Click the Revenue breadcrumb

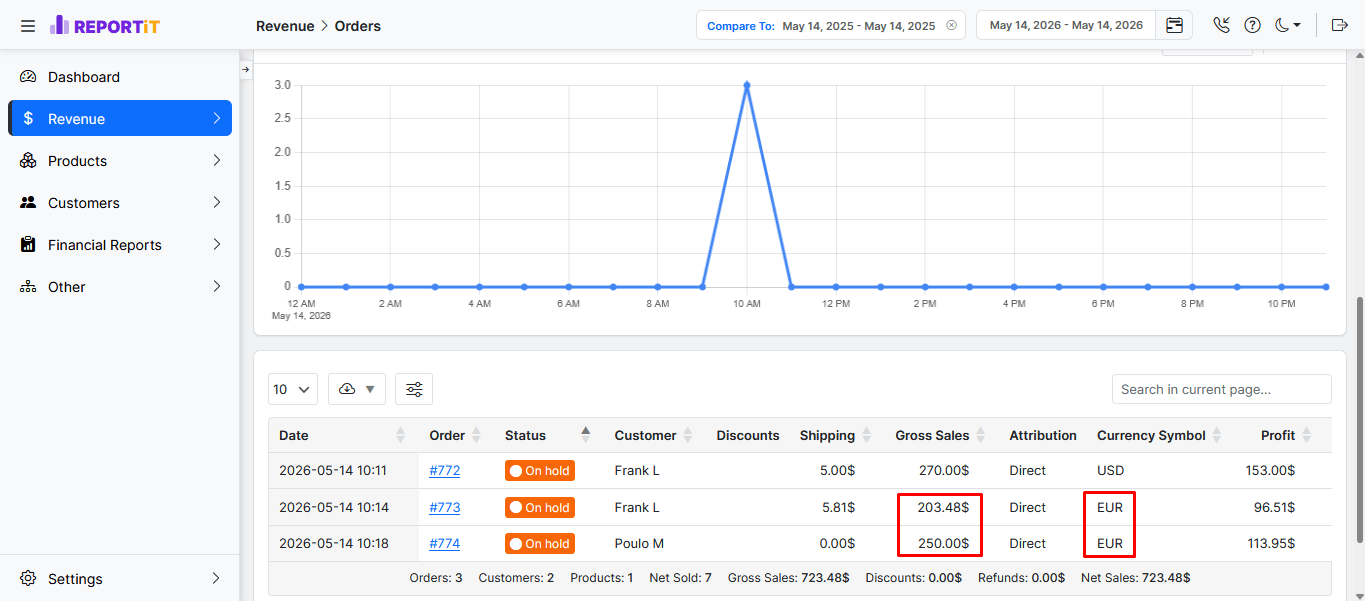coord(285,26)
